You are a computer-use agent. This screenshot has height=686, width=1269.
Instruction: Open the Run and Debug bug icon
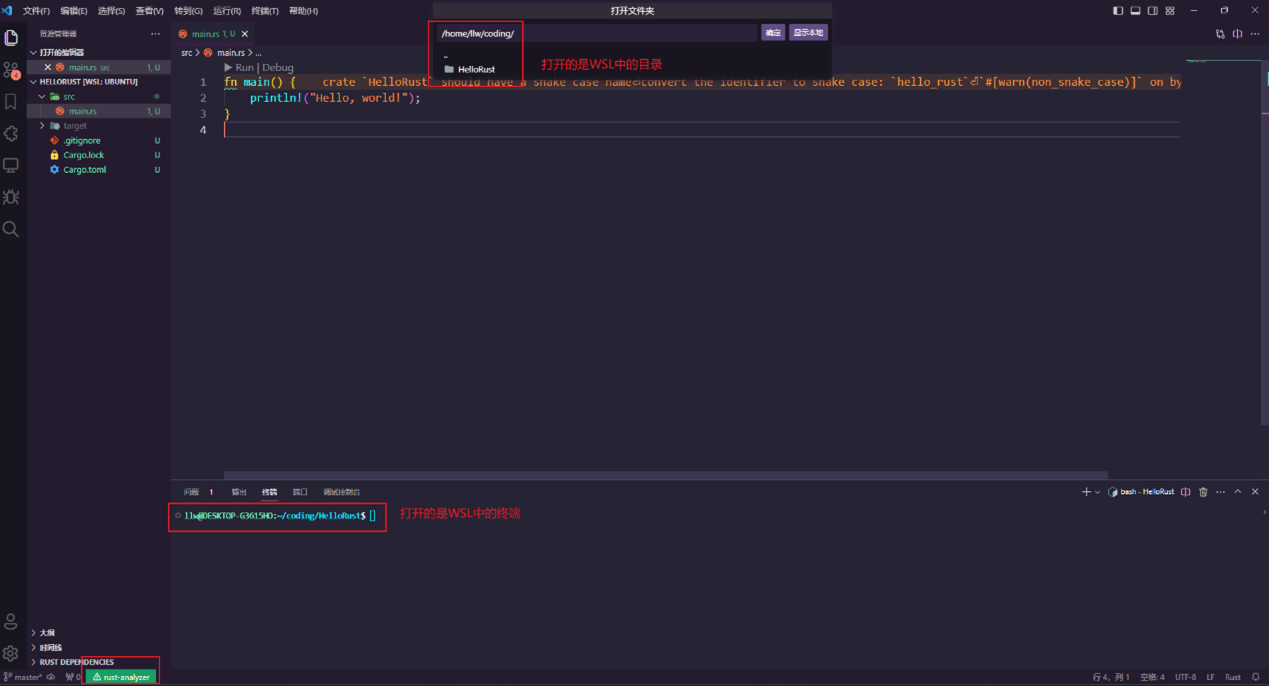(x=11, y=197)
